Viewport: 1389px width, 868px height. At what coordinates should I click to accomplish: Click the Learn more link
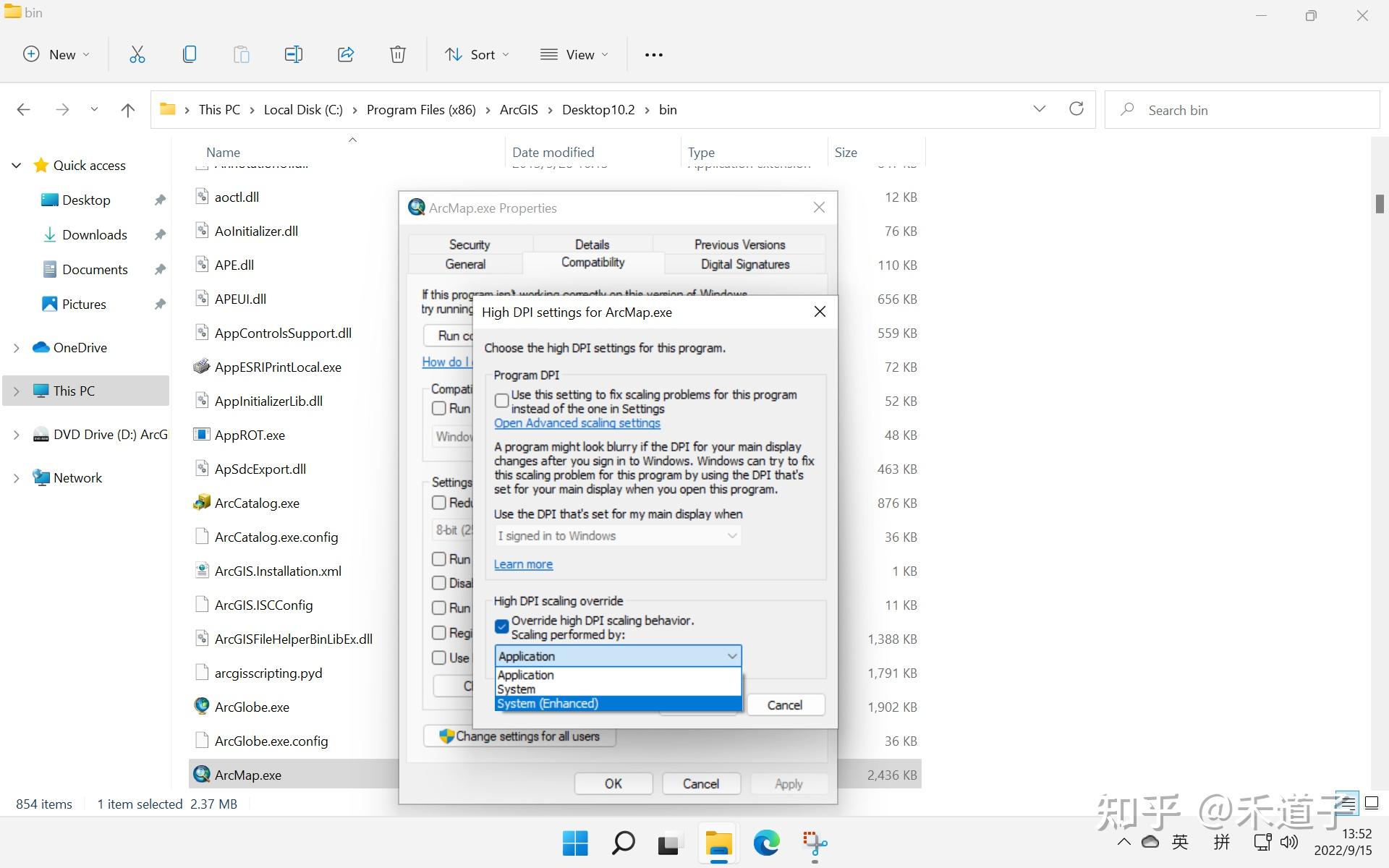click(523, 564)
